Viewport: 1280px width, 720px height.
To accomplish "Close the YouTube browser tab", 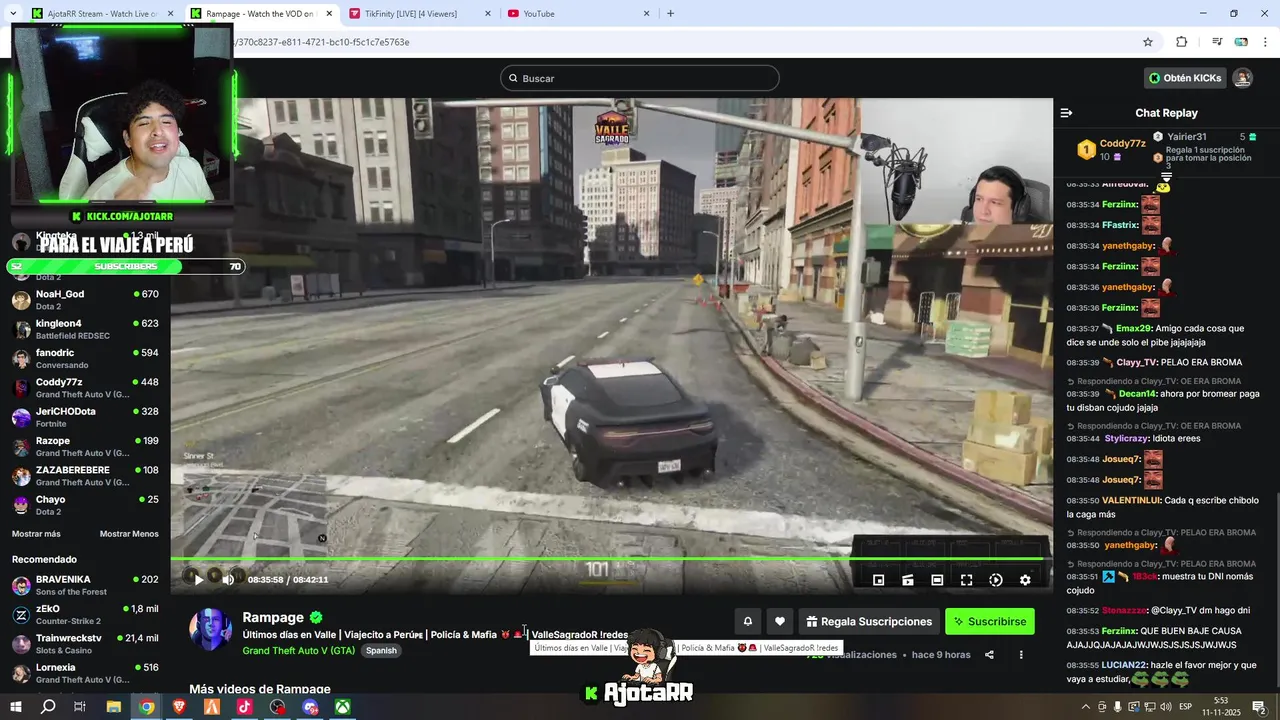I will click(x=646, y=13).
